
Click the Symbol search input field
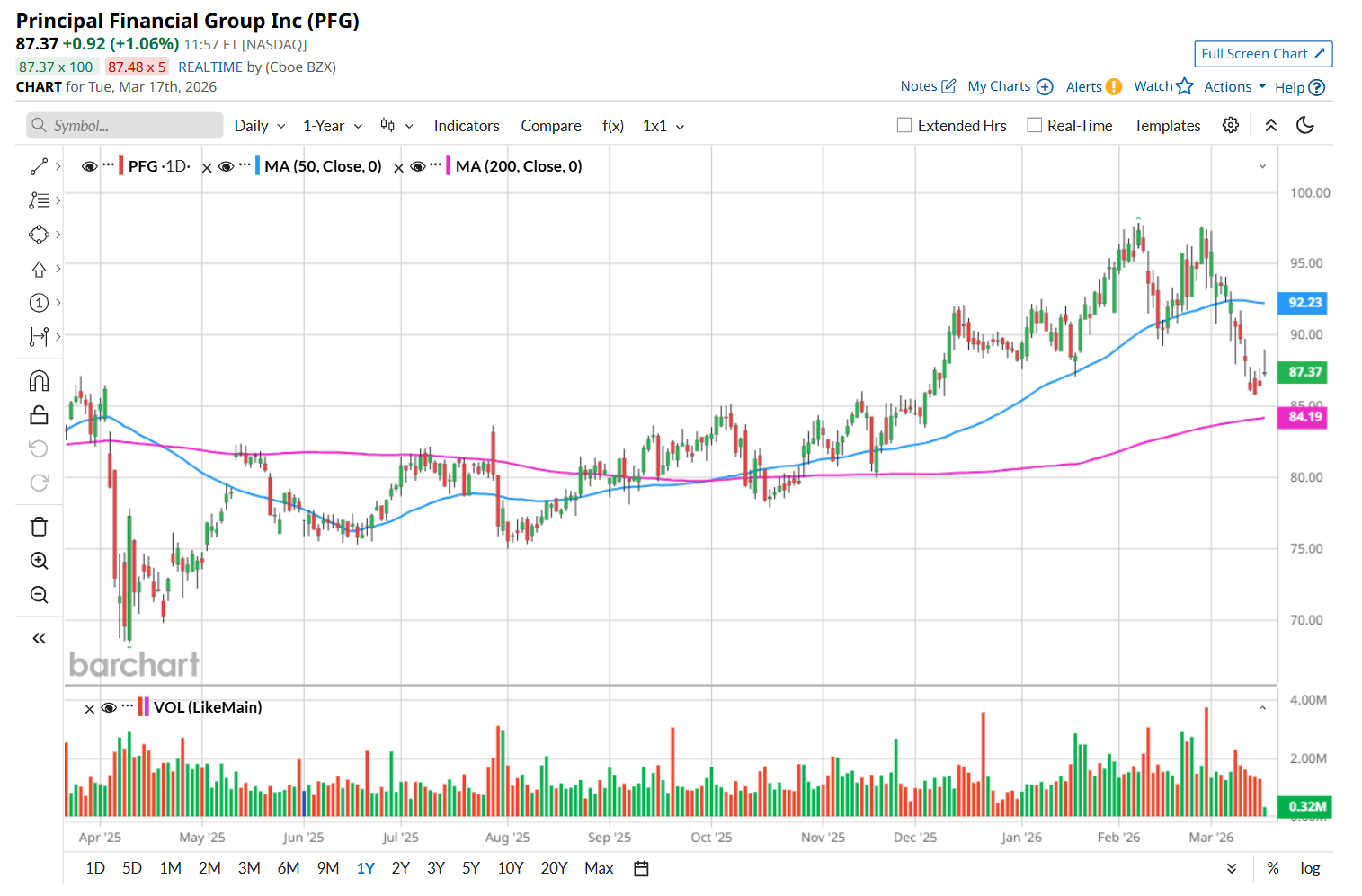click(x=125, y=126)
